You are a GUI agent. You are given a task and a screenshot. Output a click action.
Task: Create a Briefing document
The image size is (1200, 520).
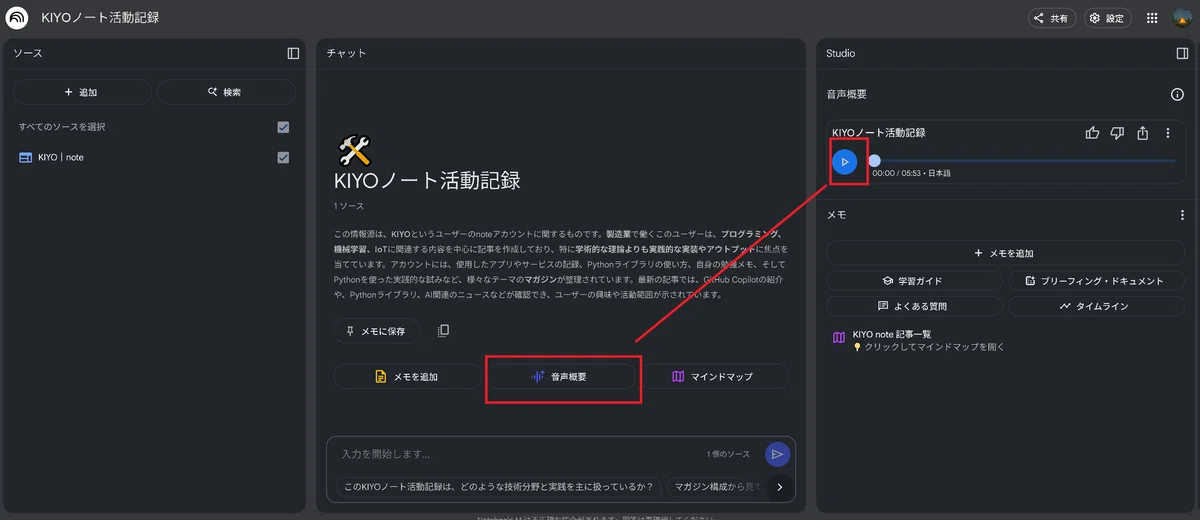pos(1094,281)
